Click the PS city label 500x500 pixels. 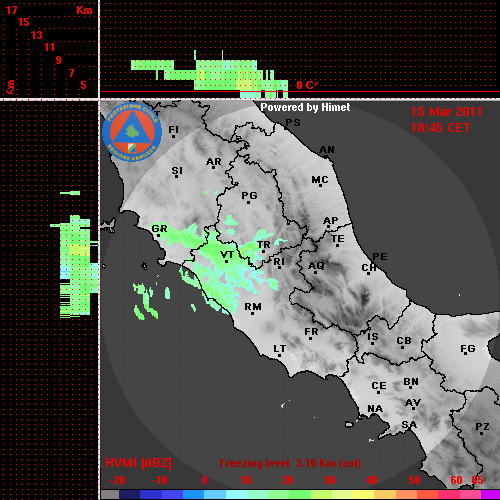pos(293,123)
